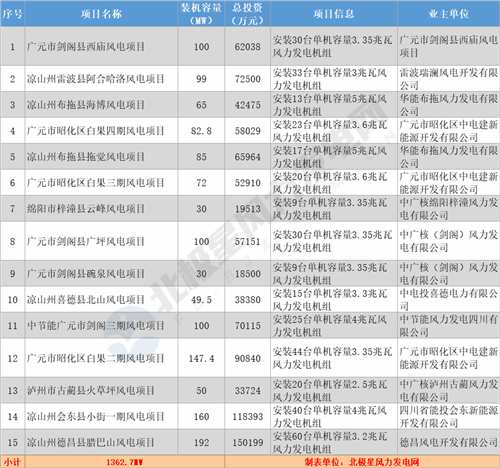Click capacity value 72
500x468 pixels.
click(x=201, y=183)
